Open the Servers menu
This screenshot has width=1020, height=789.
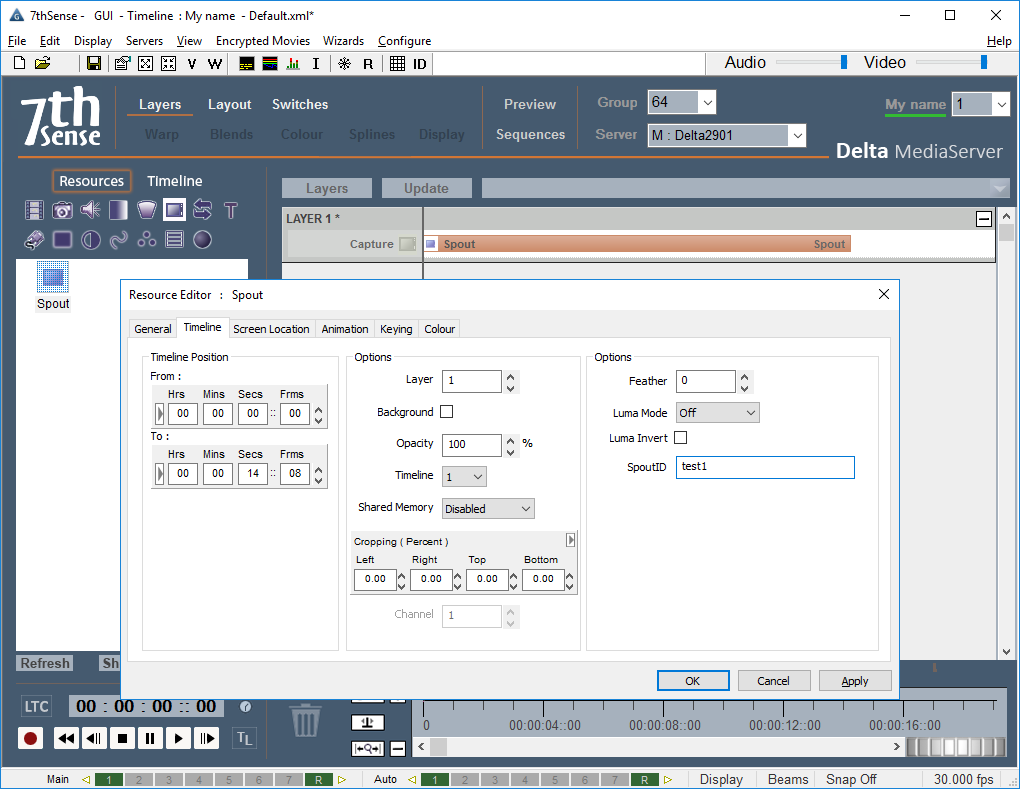tap(144, 41)
